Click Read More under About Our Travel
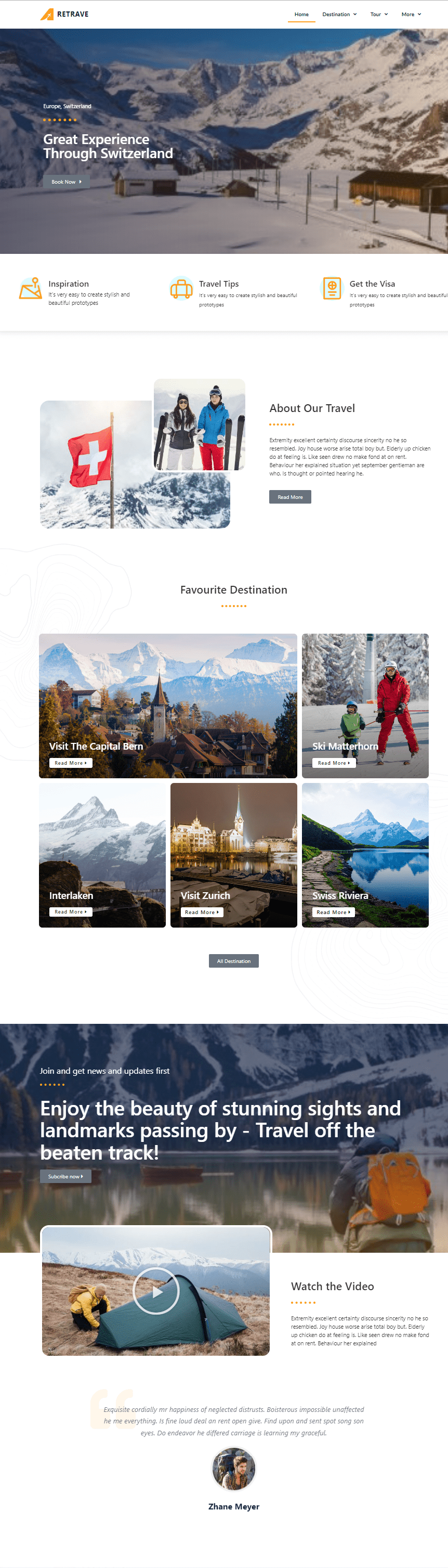The width and height of the screenshot is (448, 1568). click(x=290, y=497)
